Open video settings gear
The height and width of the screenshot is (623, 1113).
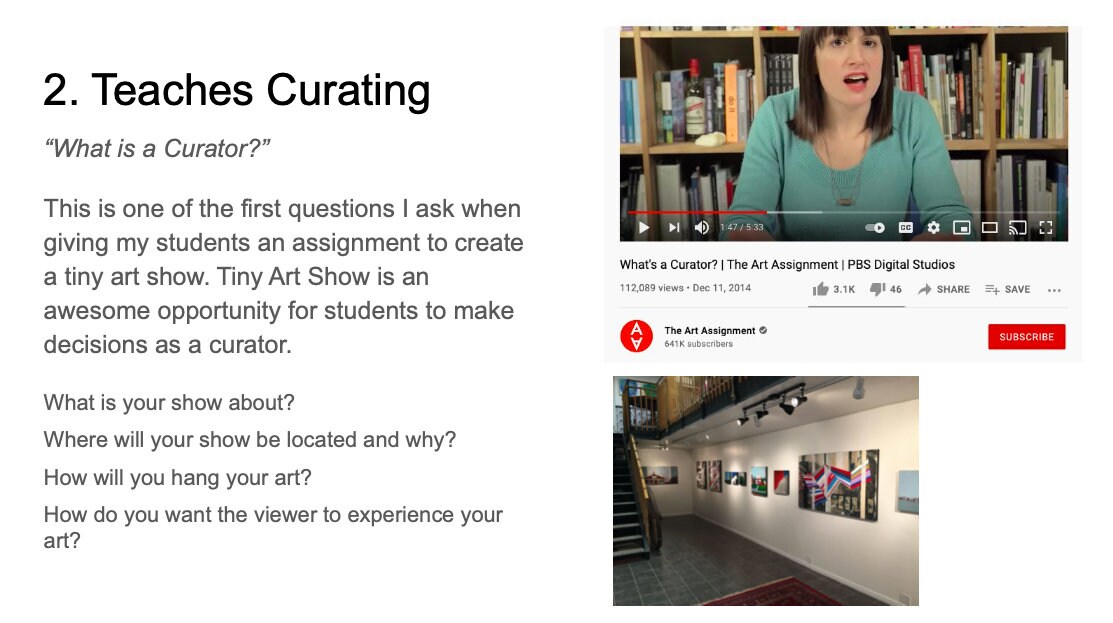point(933,228)
